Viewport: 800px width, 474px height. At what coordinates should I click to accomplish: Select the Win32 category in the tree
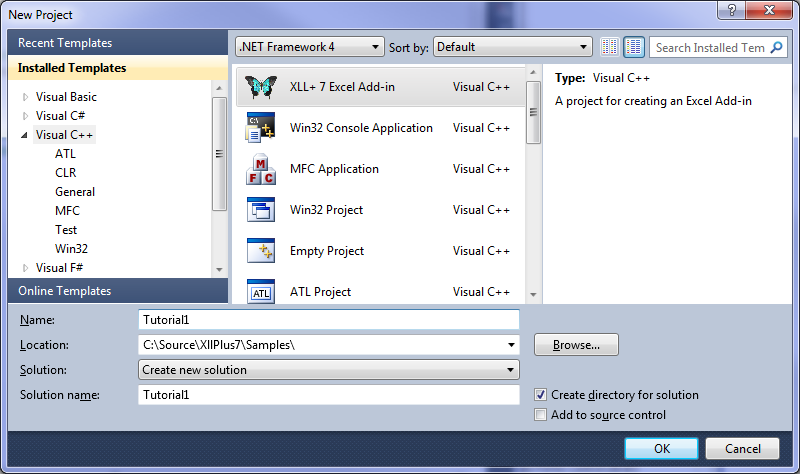[x=71, y=248]
